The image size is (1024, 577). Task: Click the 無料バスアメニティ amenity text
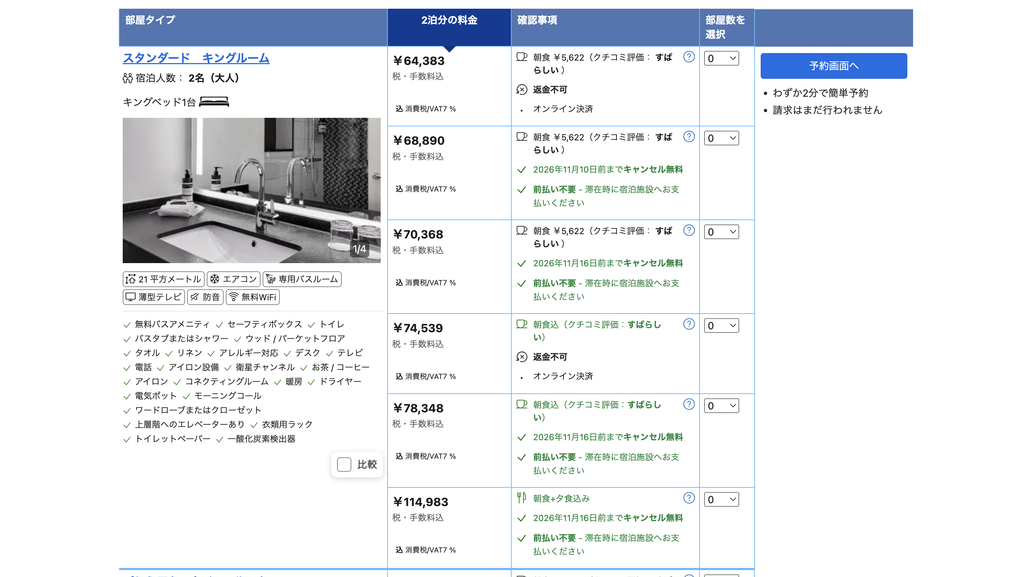point(172,324)
